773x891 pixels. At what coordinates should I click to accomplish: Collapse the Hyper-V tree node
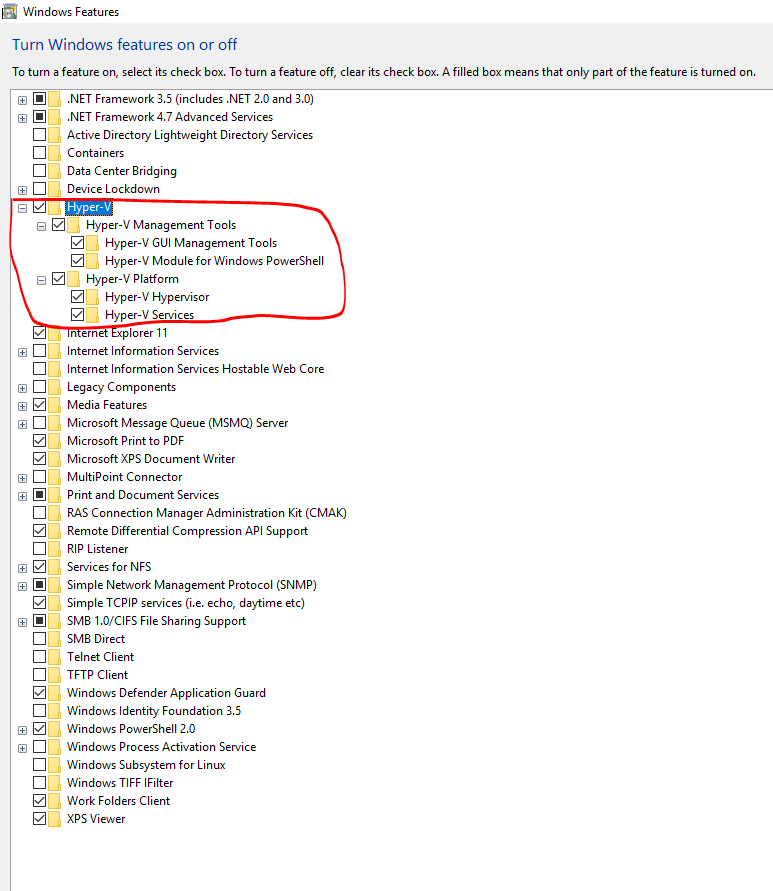tap(22, 208)
